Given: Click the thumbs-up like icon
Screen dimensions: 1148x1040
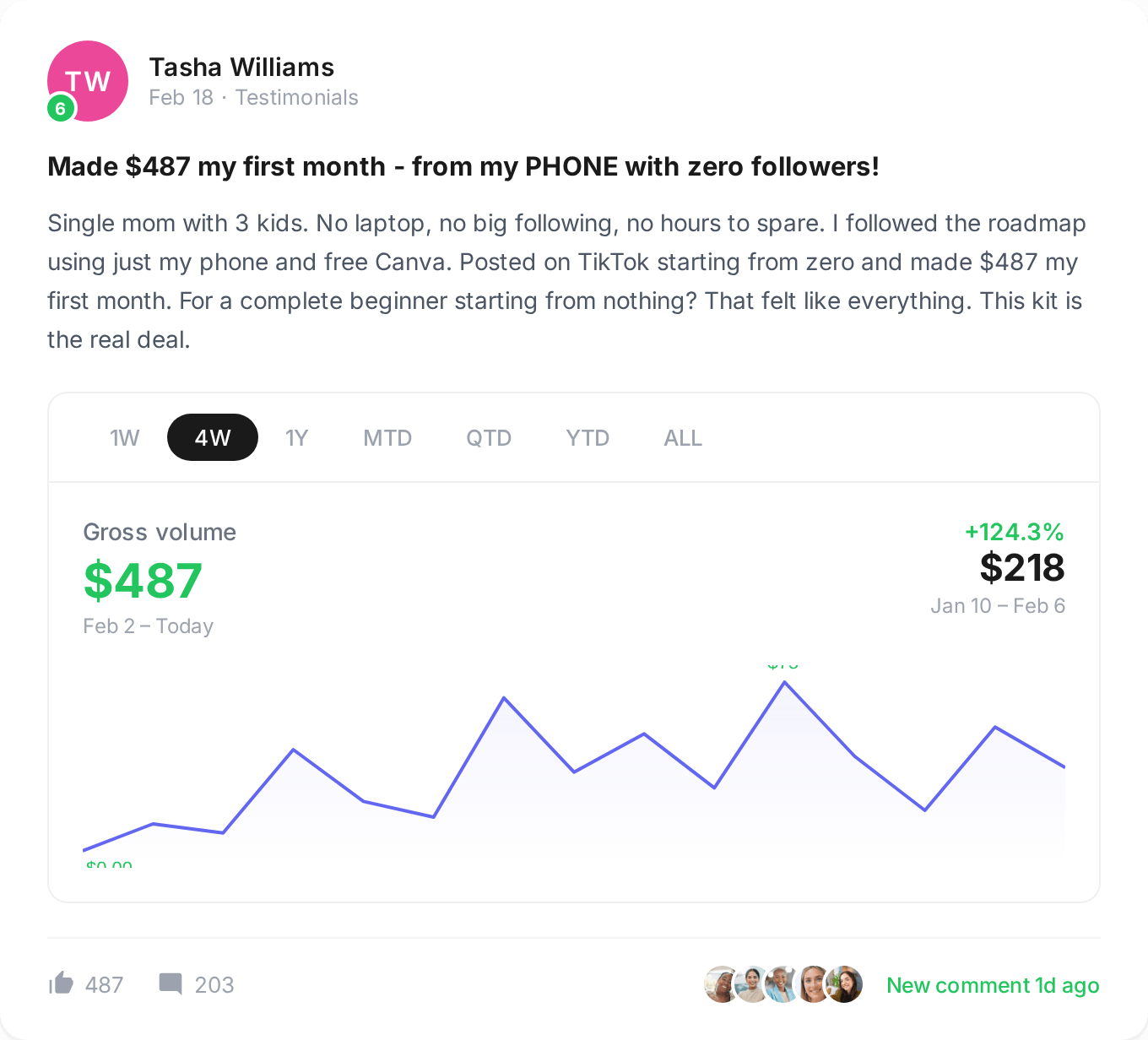Looking at the screenshot, I should [62, 983].
